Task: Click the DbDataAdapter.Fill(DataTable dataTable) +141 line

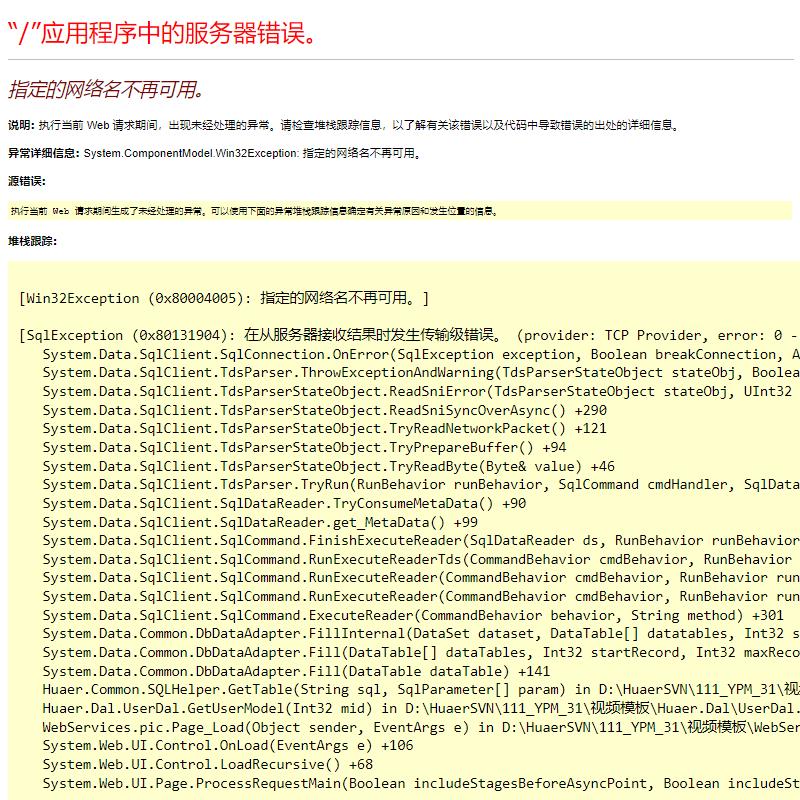Action: (x=296, y=671)
